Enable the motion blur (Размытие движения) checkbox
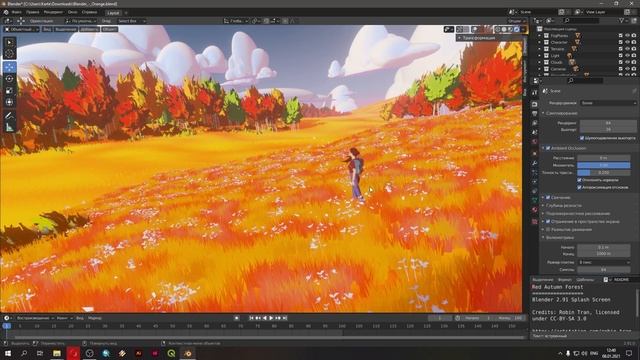Viewport: 640px width, 360px height. tap(548, 229)
